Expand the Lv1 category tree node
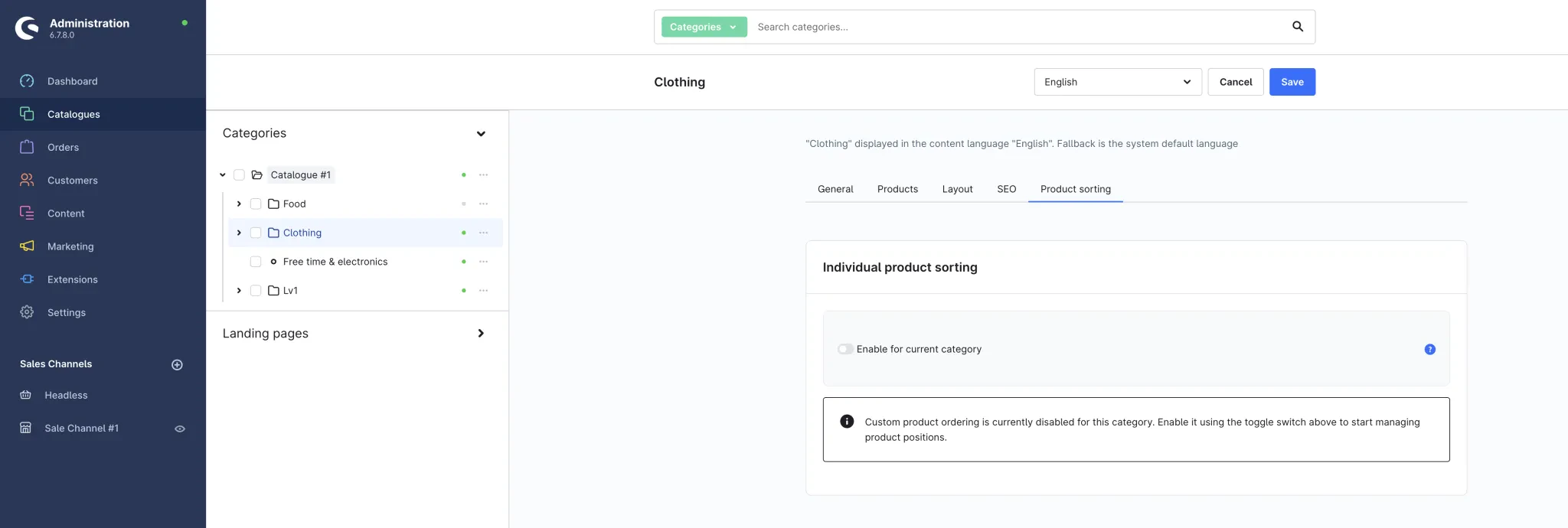Screen dimensions: 1568x528 click(239, 291)
